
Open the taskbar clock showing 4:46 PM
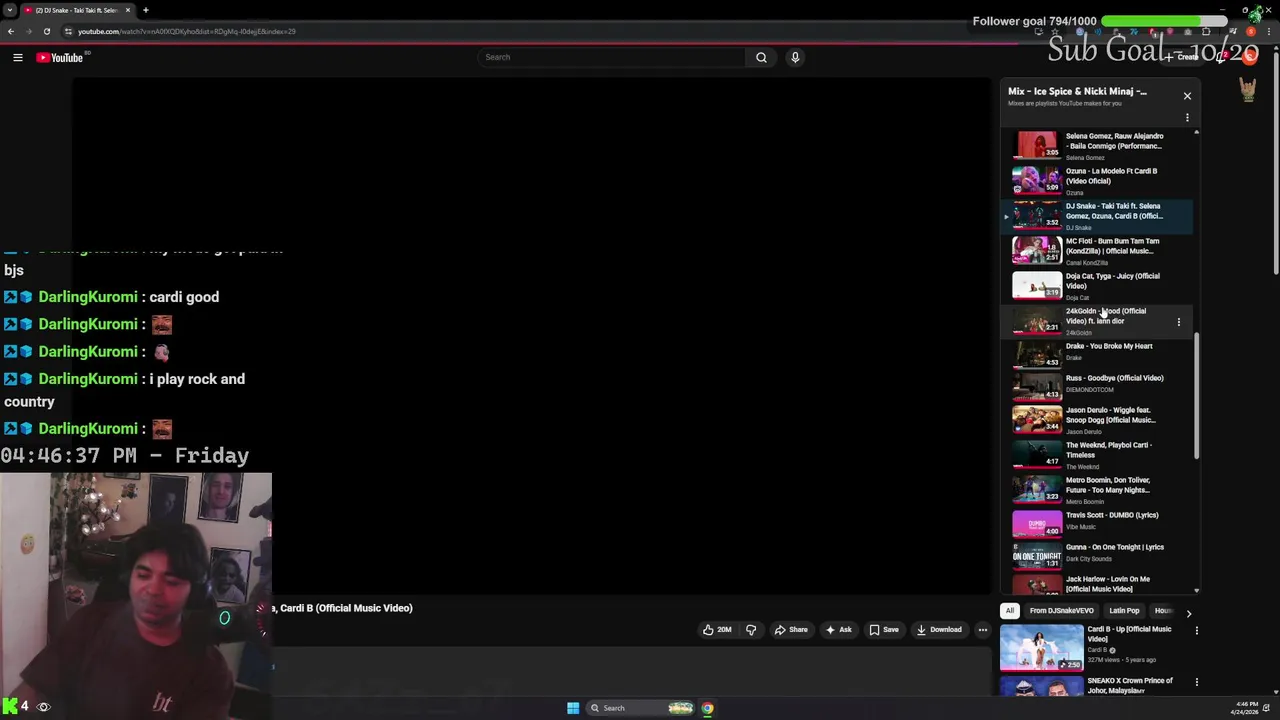coord(1246,708)
